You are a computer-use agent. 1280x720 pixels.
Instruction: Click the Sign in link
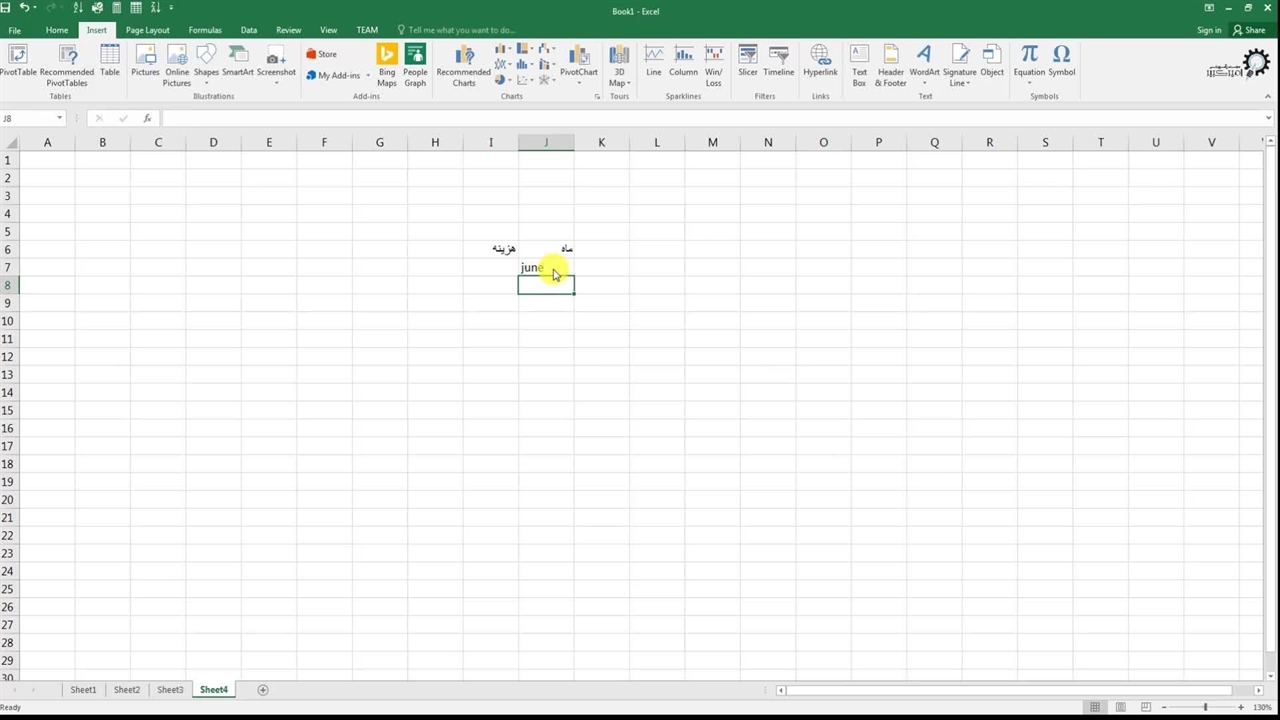point(1209,30)
